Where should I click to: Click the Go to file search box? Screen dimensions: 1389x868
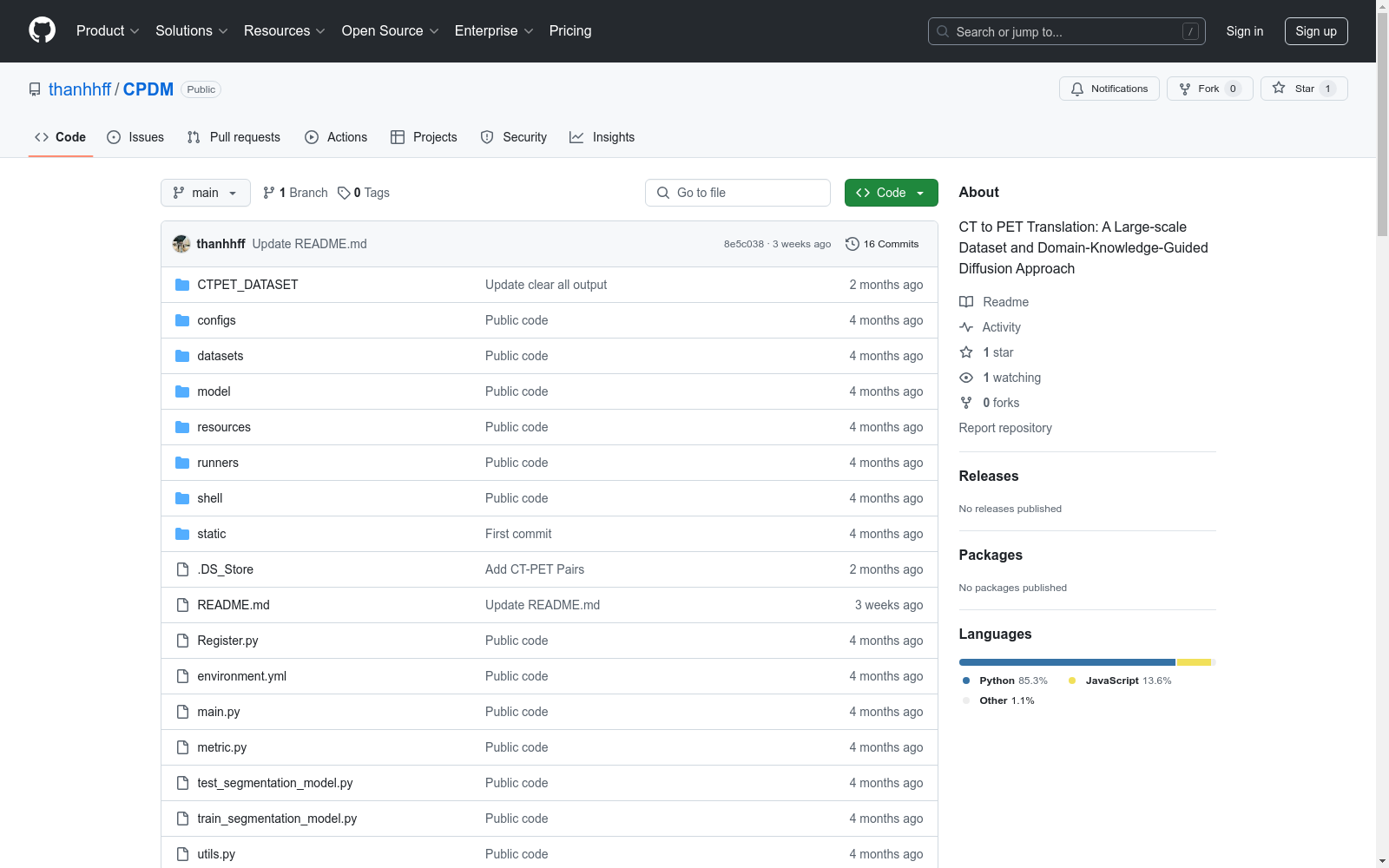[738, 193]
